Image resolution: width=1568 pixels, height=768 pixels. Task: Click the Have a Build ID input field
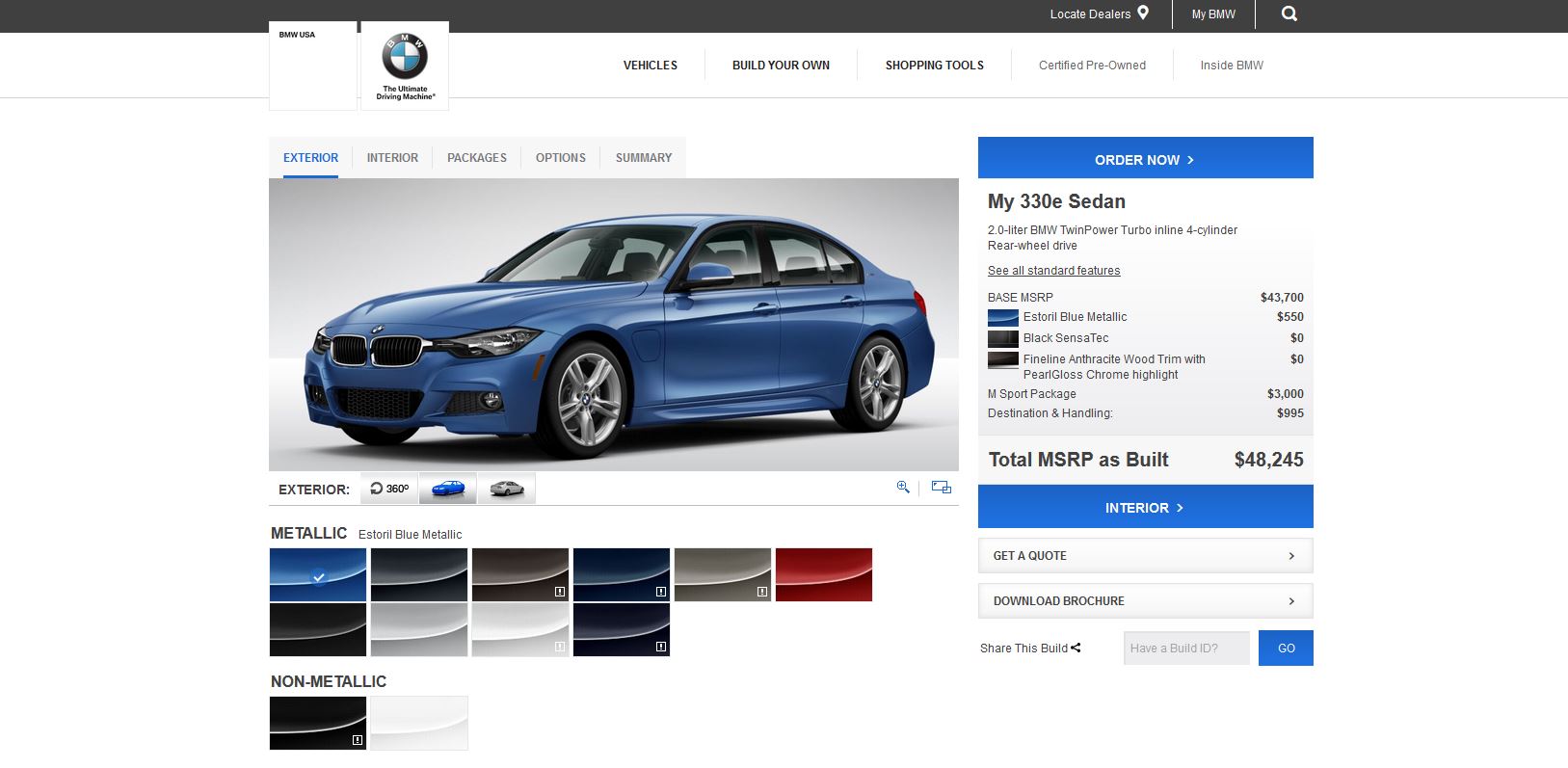(x=1186, y=649)
